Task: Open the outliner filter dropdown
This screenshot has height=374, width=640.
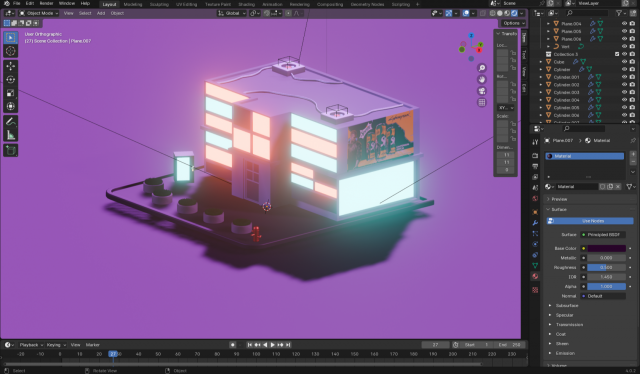Action: pyautogui.click(x=621, y=13)
